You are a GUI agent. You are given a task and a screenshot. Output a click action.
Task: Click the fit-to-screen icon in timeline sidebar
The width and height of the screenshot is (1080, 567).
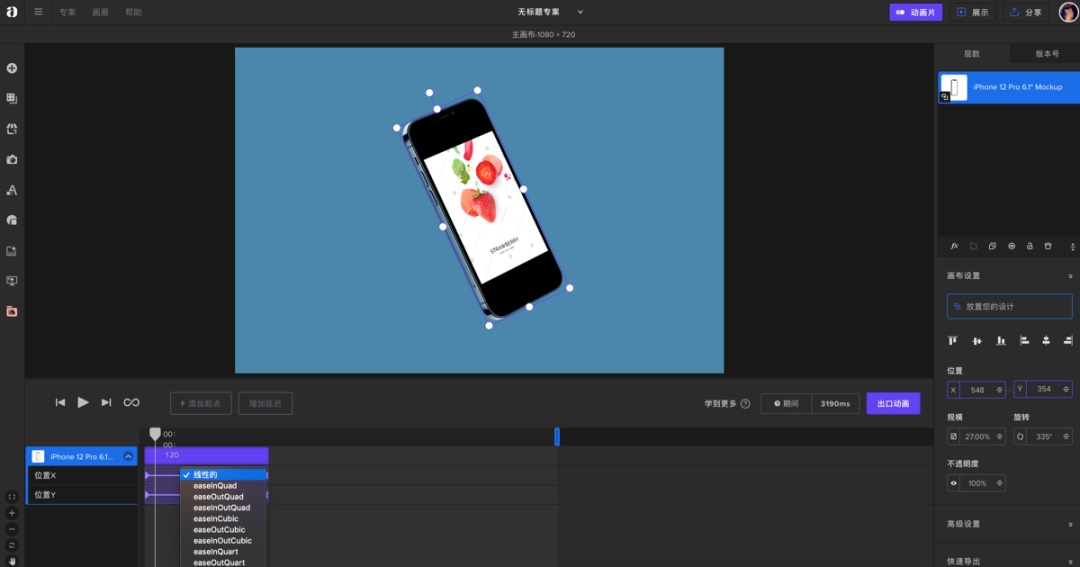pos(12,497)
